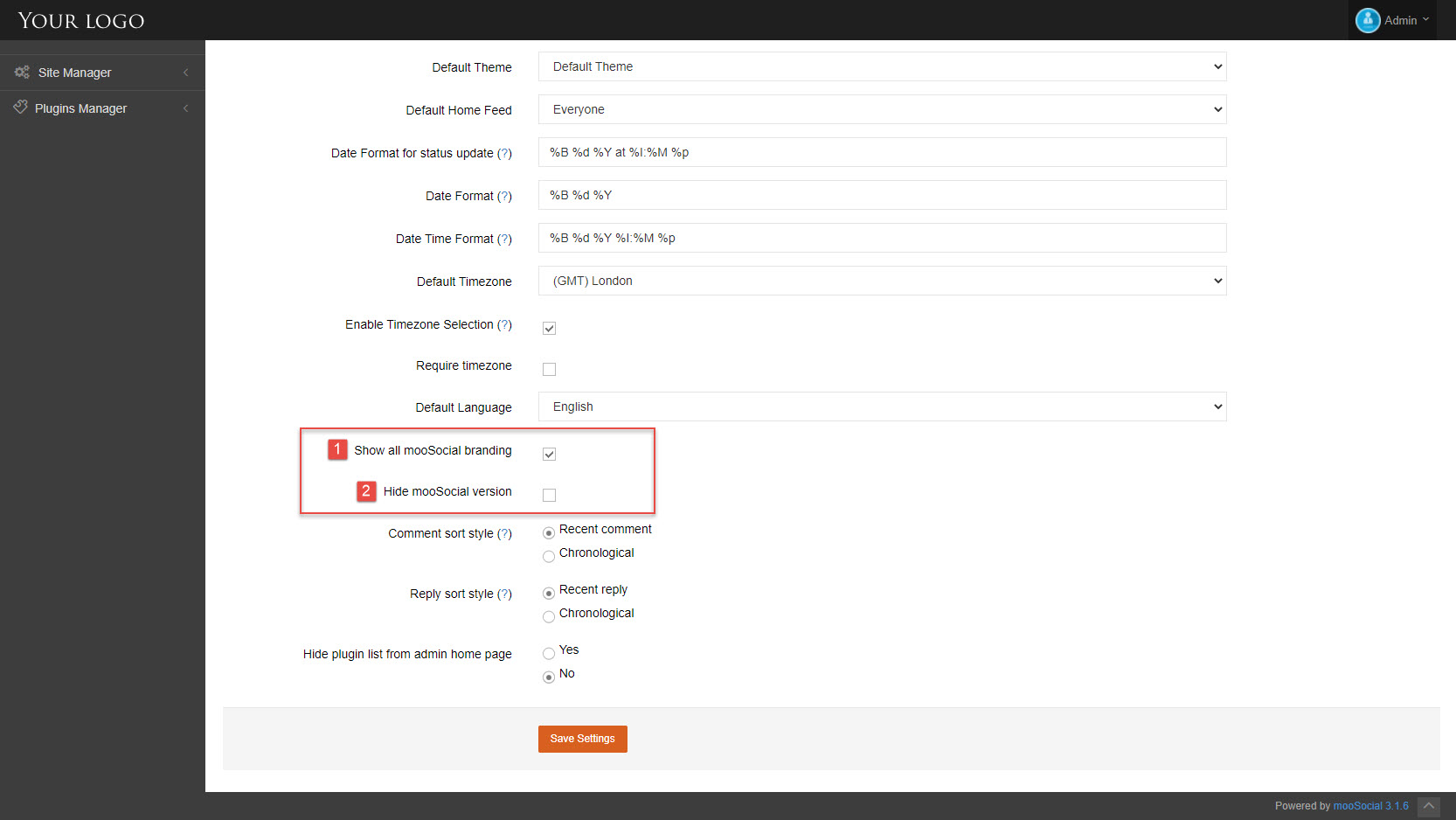Click the Admin avatar icon
Viewport: 1456px width, 820px height.
(1368, 20)
